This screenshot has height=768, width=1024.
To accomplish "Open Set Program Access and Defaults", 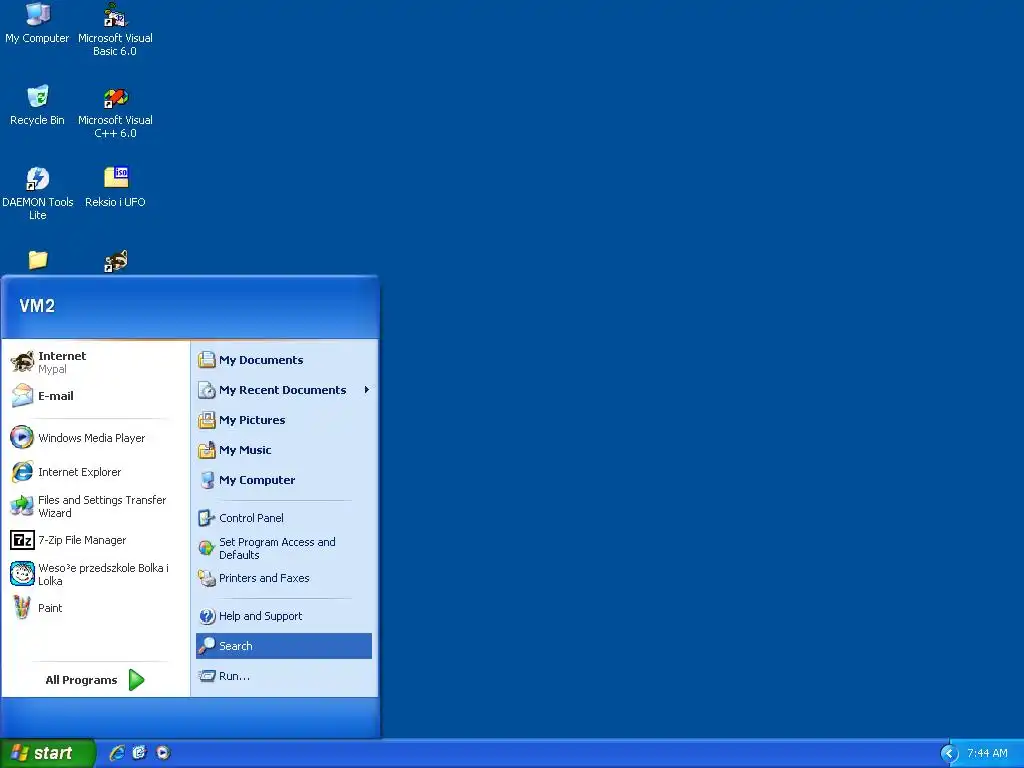I will [x=283, y=548].
